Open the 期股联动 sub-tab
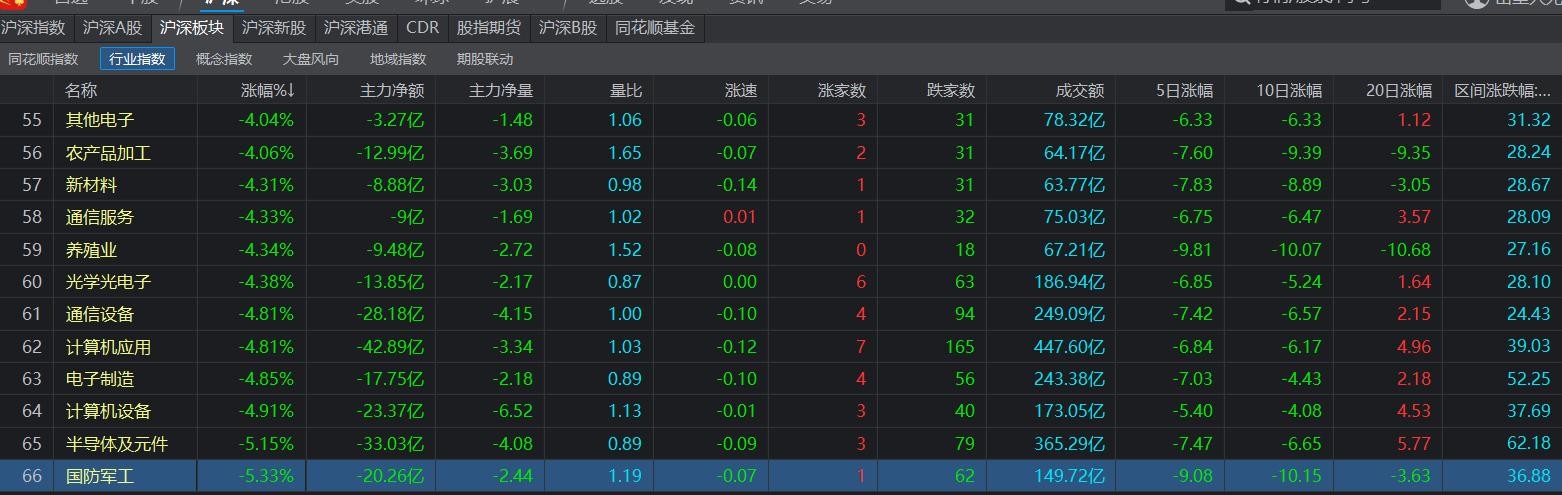The height and width of the screenshot is (495, 1562). pos(485,59)
